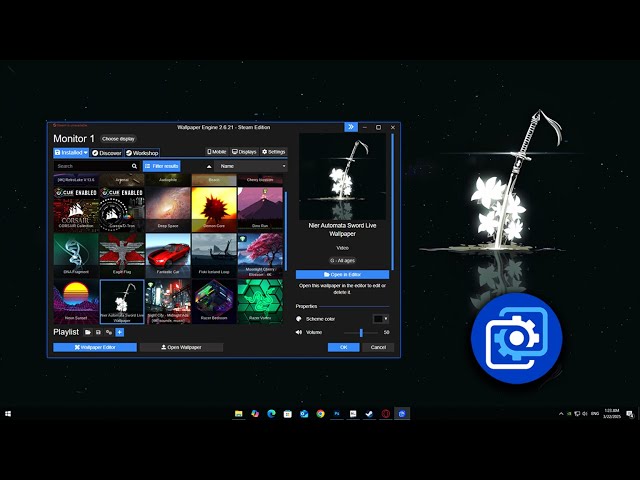Open the Settings section
Screen dimensions: 640x480
[273, 152]
